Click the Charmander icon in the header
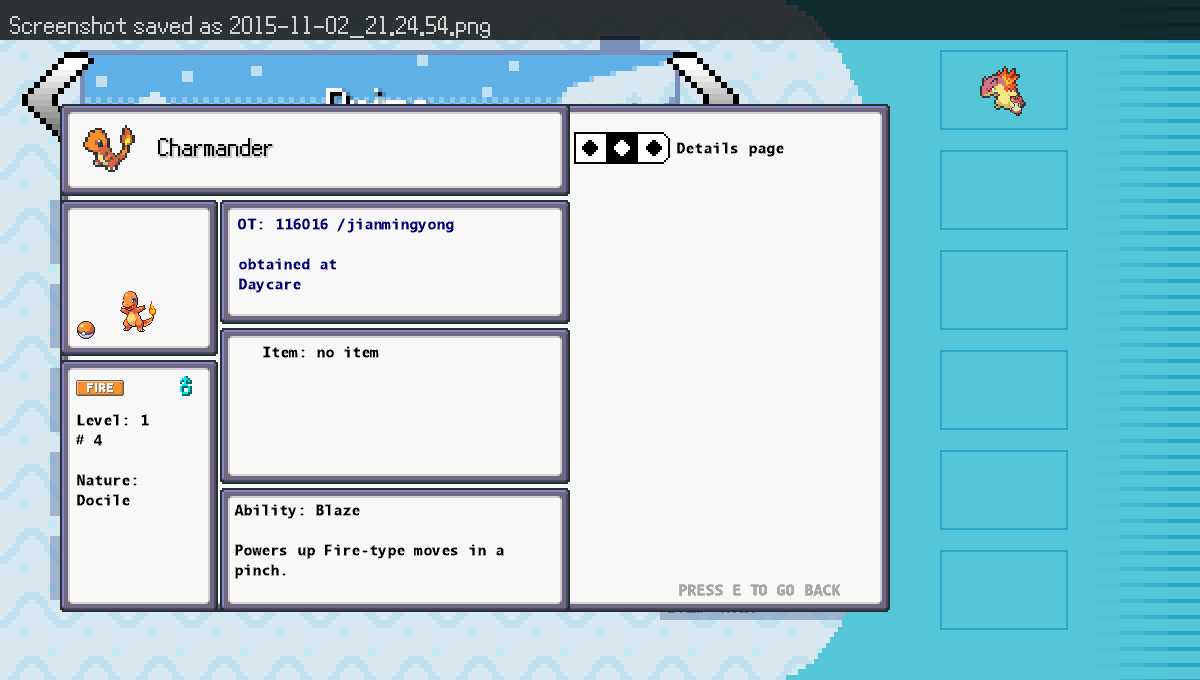Viewport: 1200px width, 680px height. (x=109, y=148)
